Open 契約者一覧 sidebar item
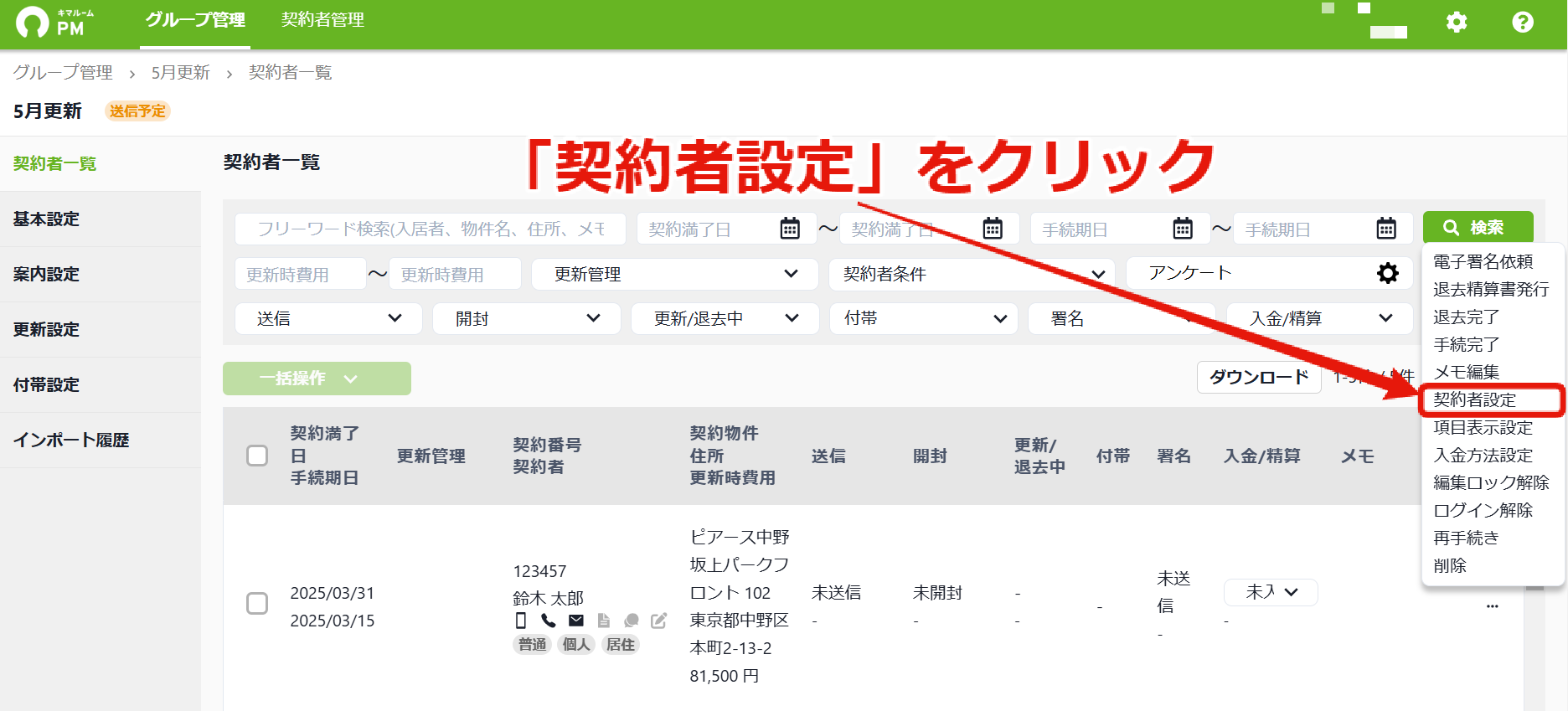The height and width of the screenshot is (711, 1568). click(x=101, y=163)
